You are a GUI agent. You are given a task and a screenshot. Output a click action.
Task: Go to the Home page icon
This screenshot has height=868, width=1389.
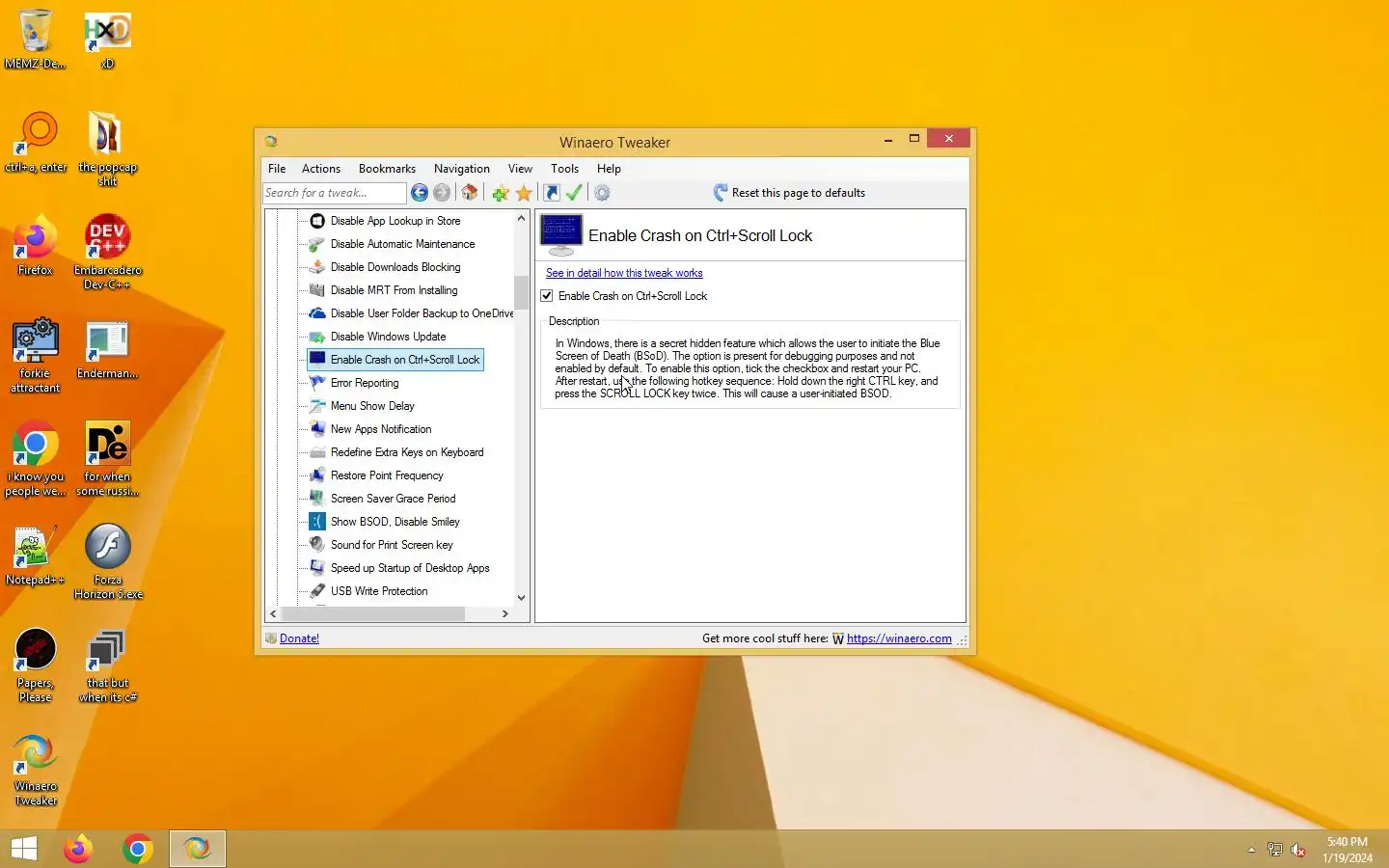(470, 193)
